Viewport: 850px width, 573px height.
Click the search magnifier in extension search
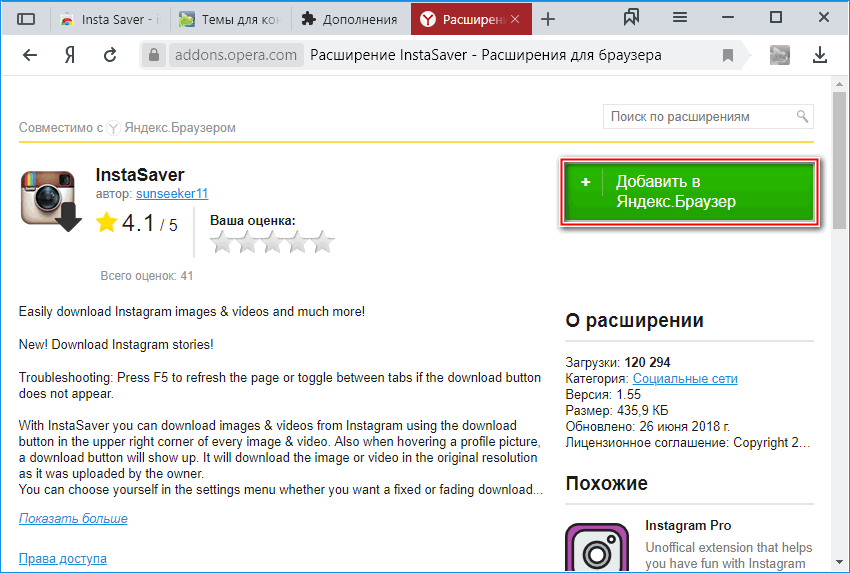(x=802, y=117)
